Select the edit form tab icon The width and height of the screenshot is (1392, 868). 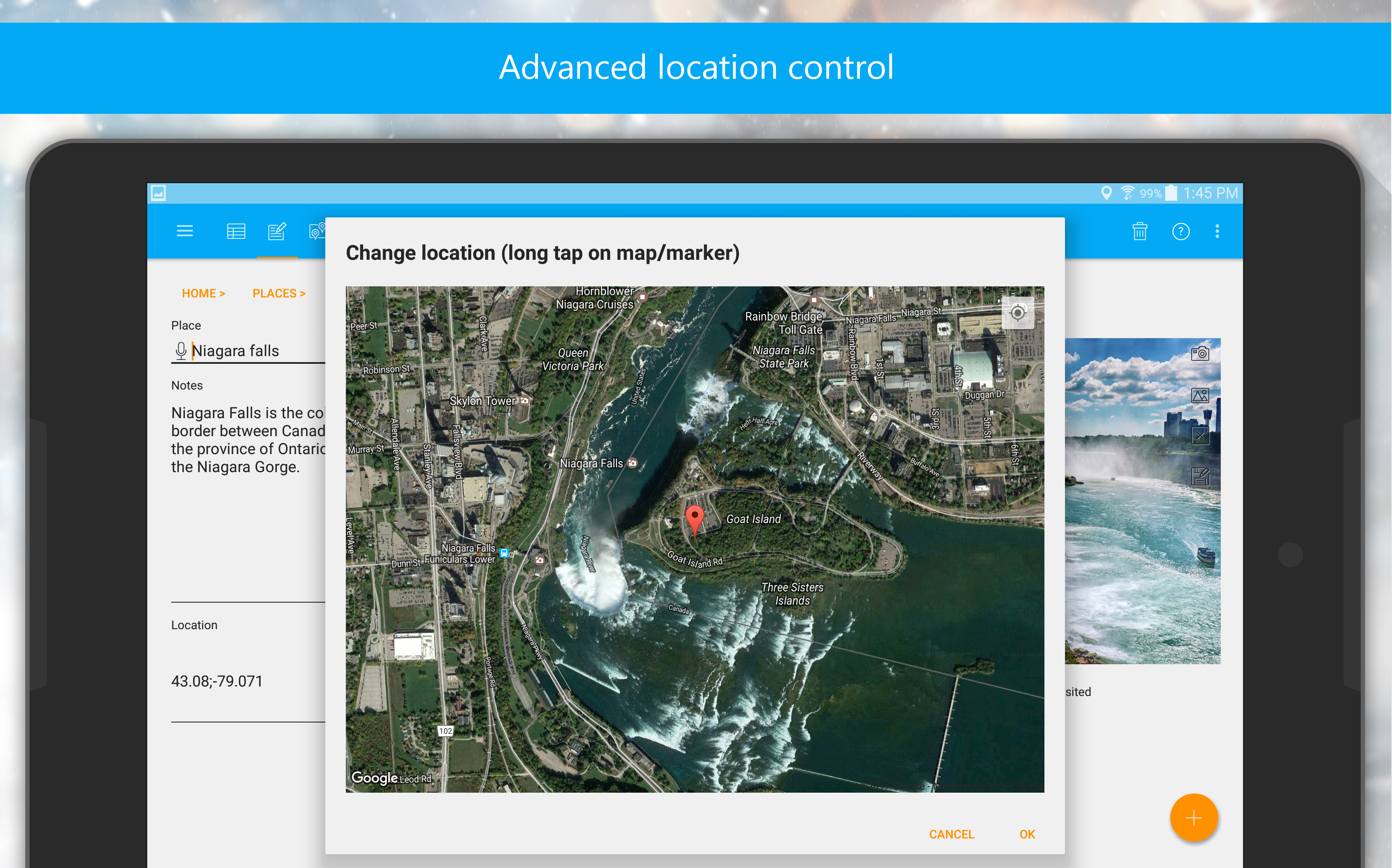pos(277,232)
